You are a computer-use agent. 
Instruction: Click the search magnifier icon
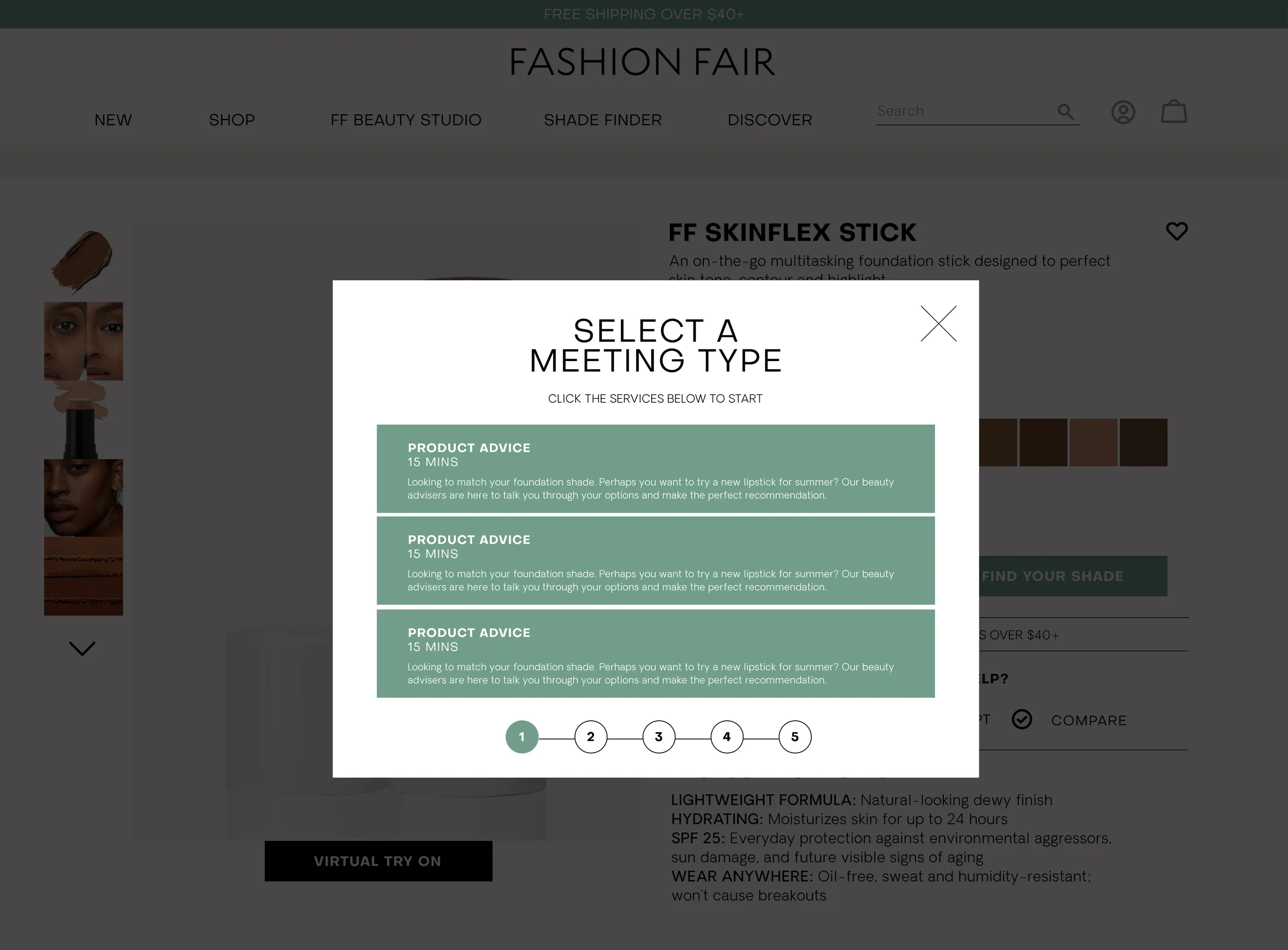pyautogui.click(x=1065, y=112)
